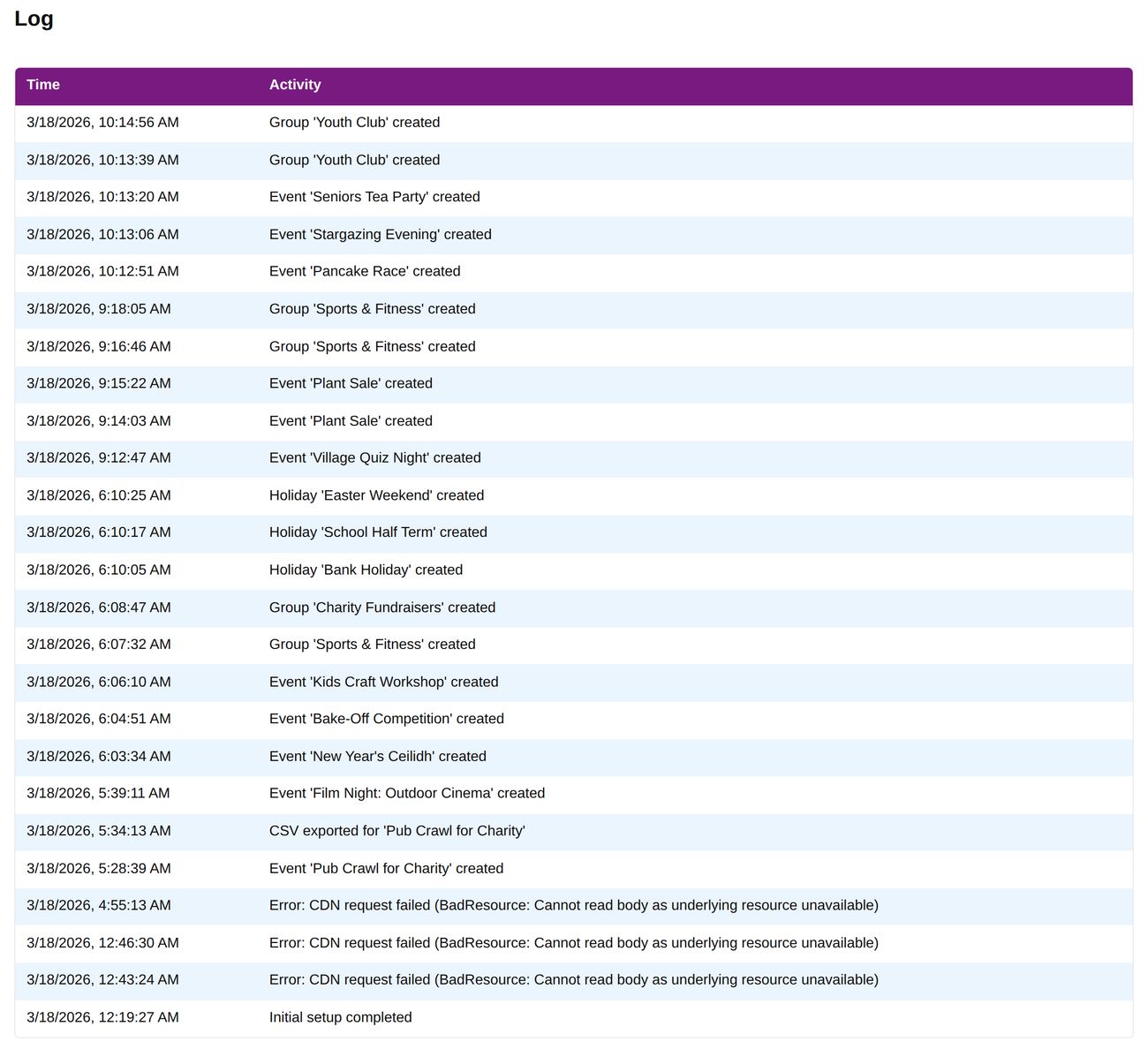Select the 'Initial setup completed' log entry
This screenshot has height=1049, width=1148.
pyautogui.click(x=341, y=1016)
